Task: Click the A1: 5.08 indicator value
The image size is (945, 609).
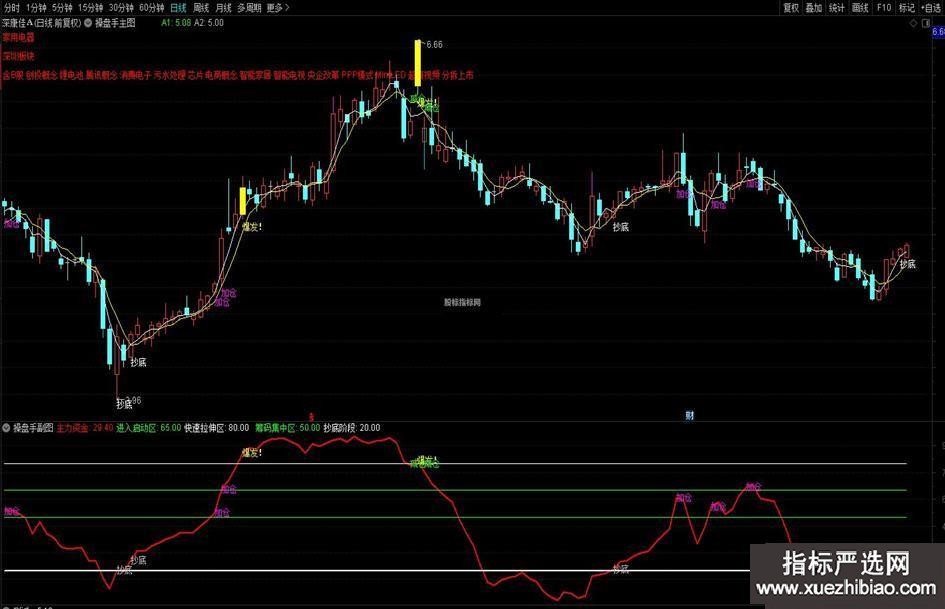Action: point(176,23)
